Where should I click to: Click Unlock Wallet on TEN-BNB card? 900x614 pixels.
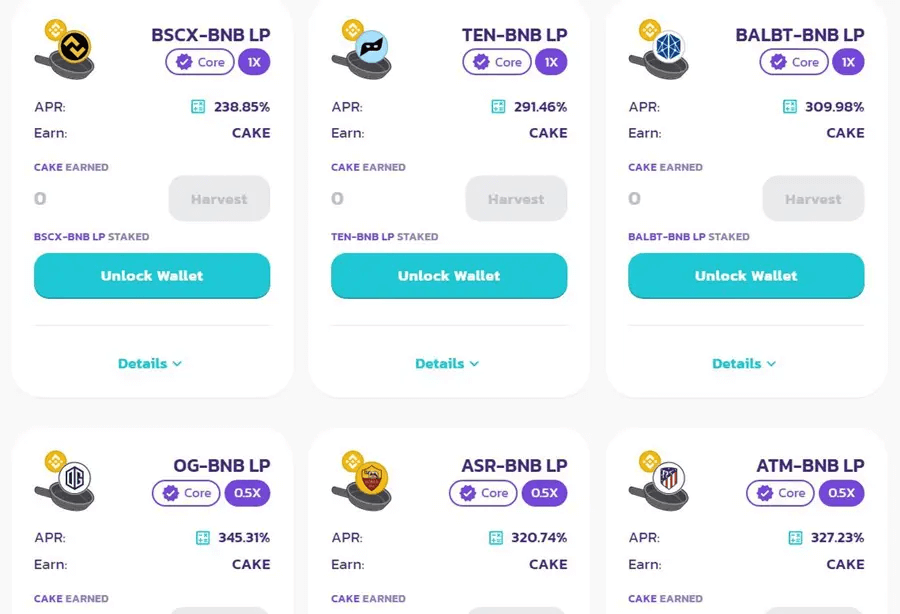(x=448, y=275)
